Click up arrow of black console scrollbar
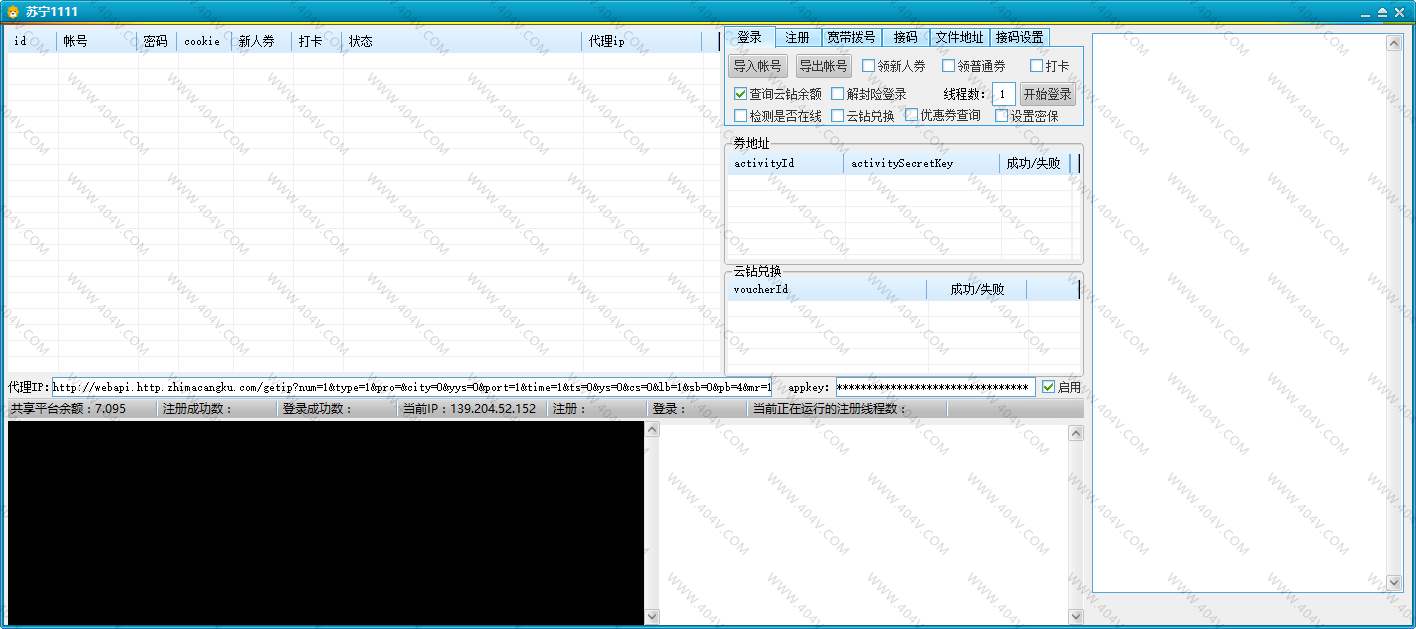This screenshot has height=629, width=1416. [652, 430]
